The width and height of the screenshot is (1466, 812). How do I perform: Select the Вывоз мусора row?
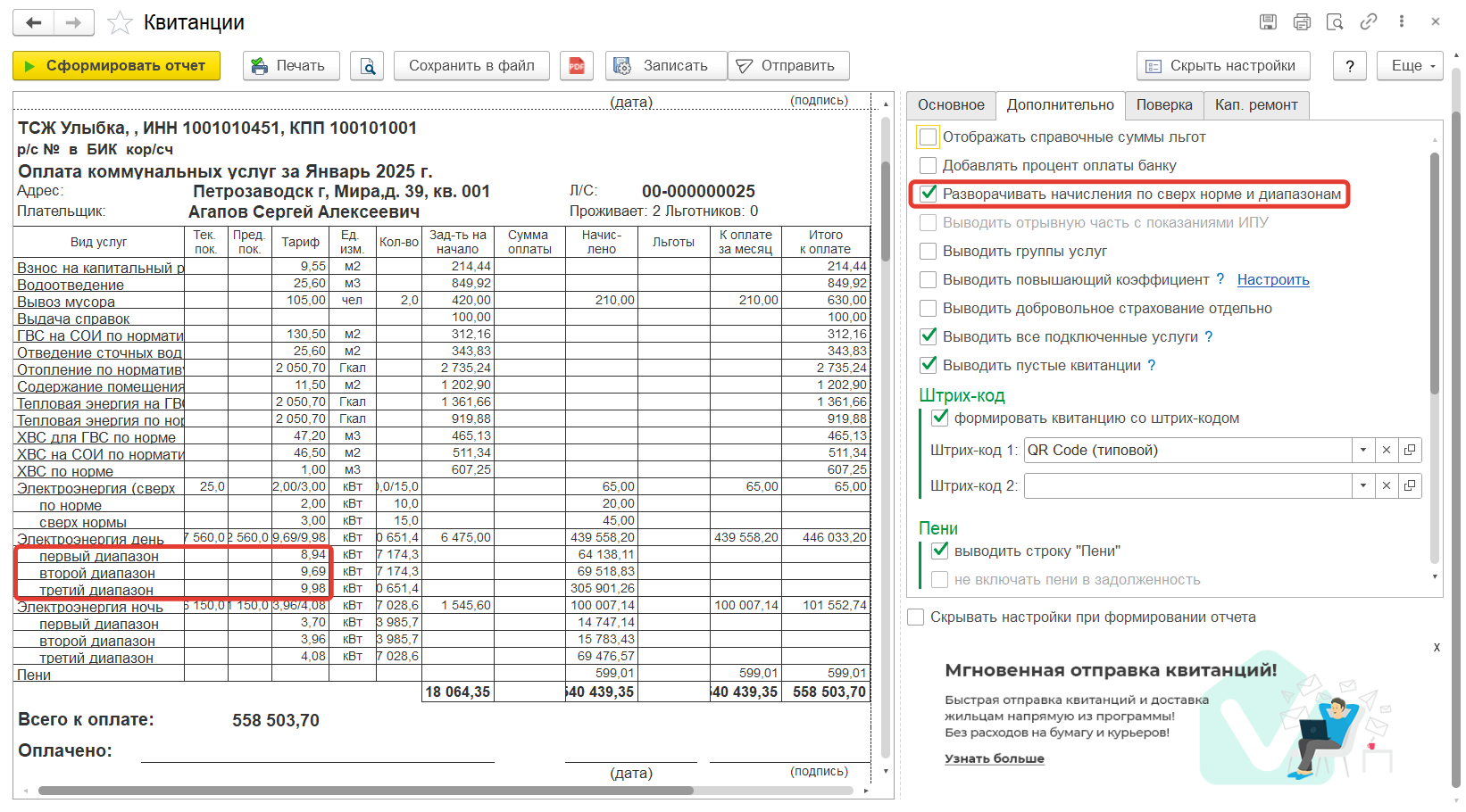point(442,301)
